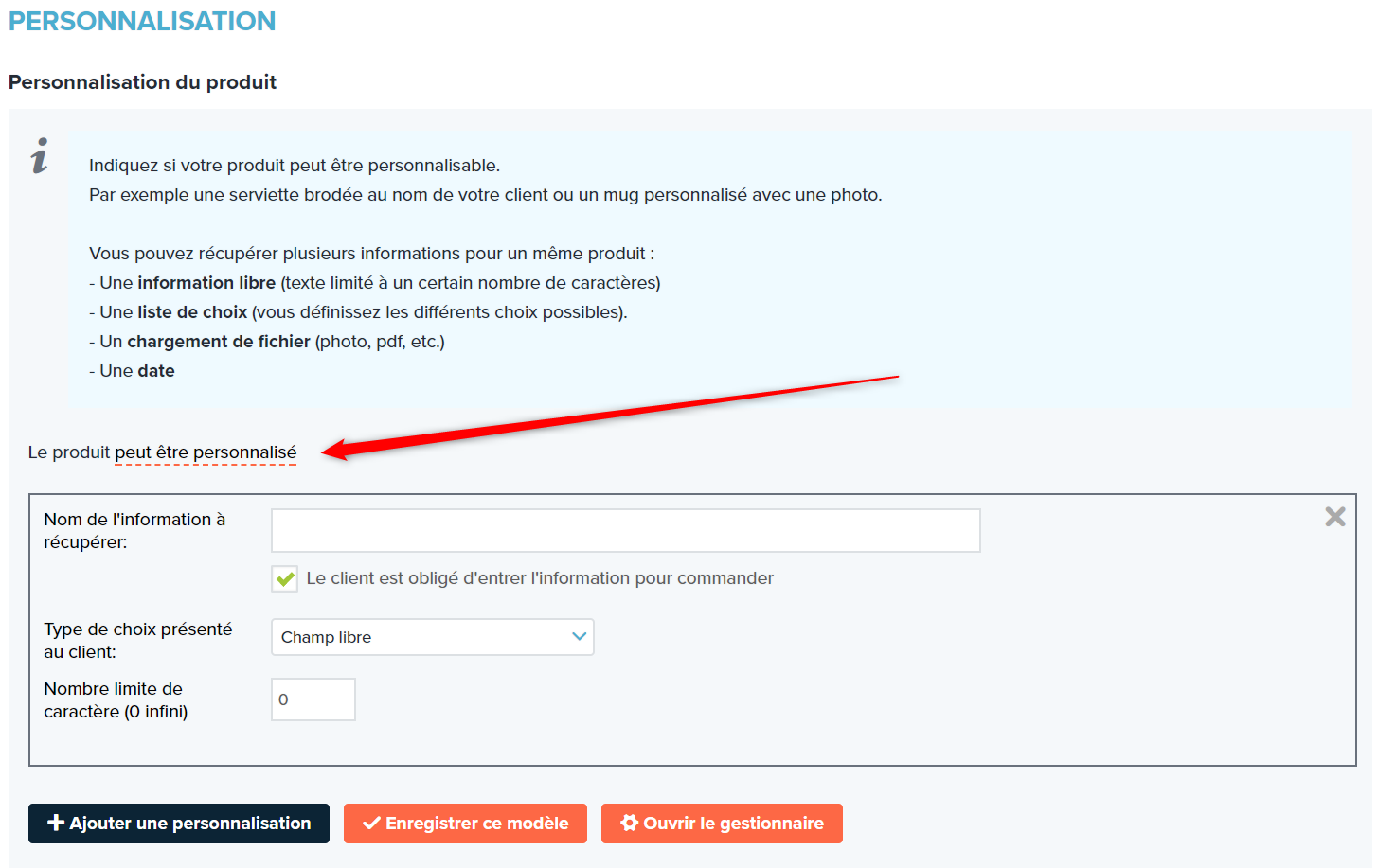Remove the personalisation block with the X icon
Viewport: 1378px width, 868px height.
[1334, 516]
